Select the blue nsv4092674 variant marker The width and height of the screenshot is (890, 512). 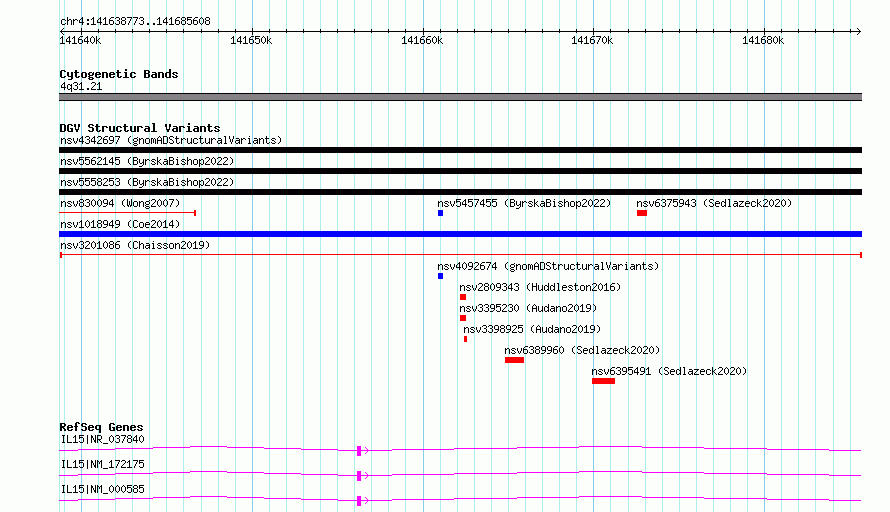[x=440, y=276]
